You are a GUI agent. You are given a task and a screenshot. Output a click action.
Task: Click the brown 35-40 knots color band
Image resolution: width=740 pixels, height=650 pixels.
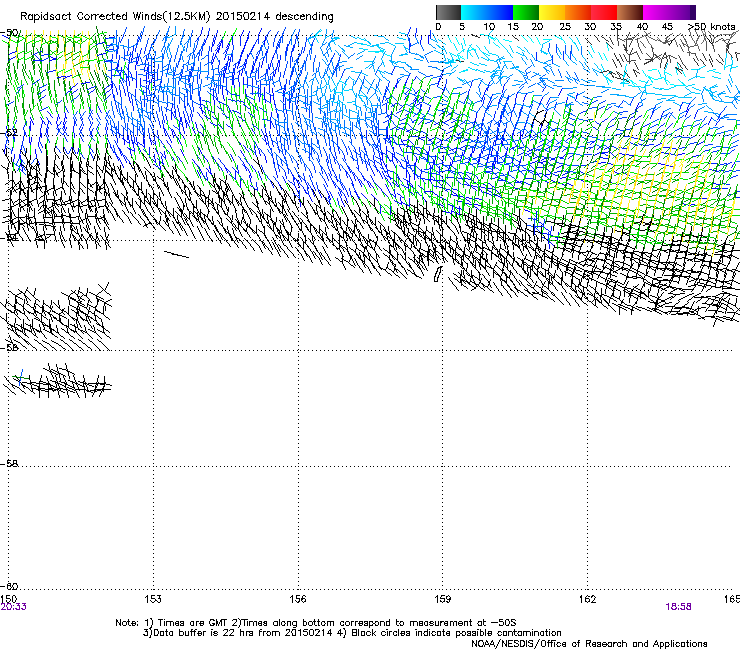point(630,12)
